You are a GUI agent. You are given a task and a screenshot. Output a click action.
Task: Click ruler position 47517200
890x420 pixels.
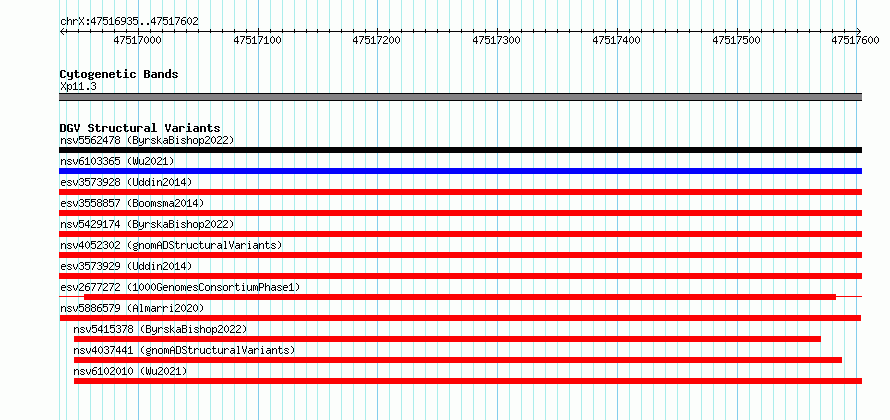(376, 40)
